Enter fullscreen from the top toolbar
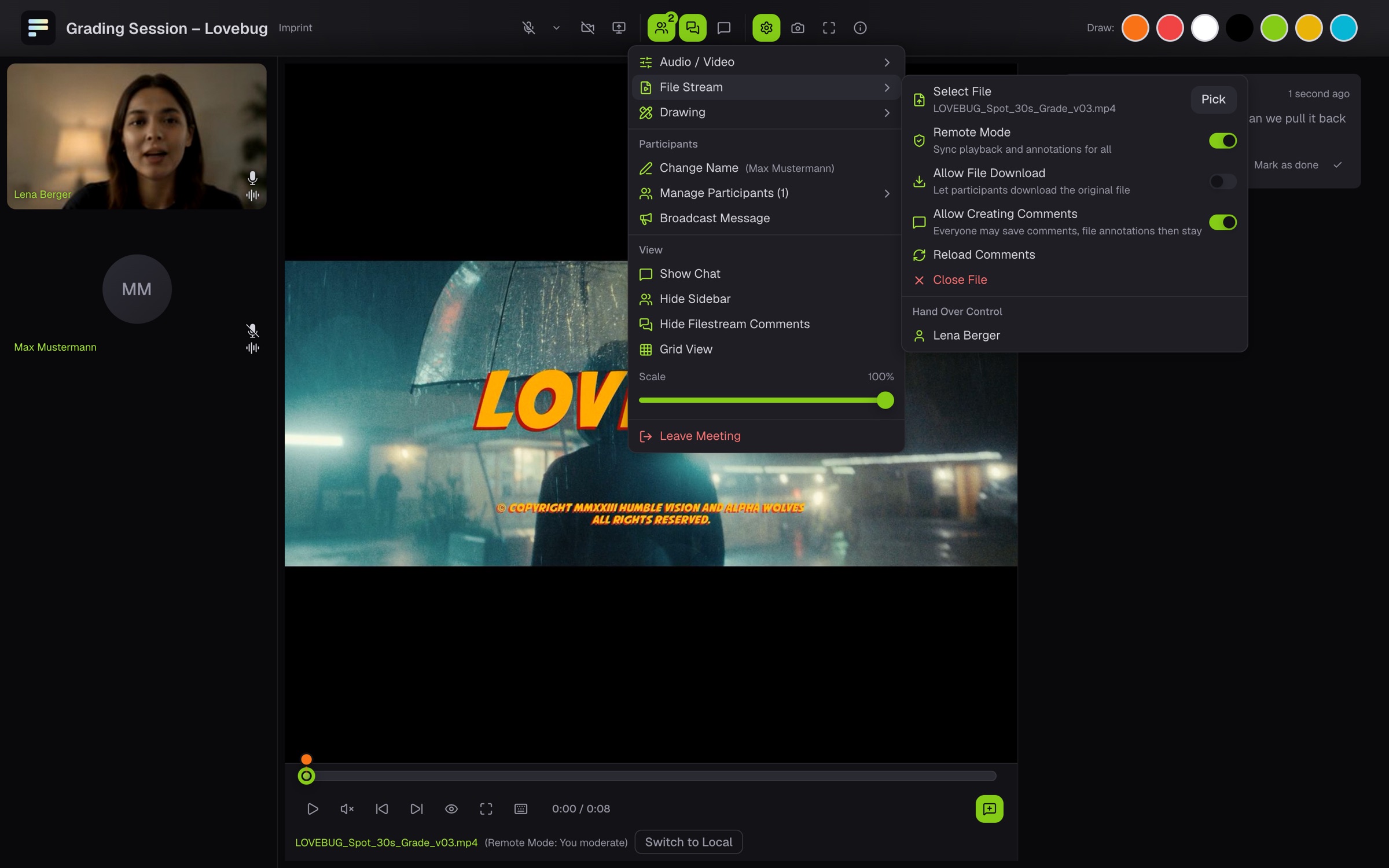Image resolution: width=1389 pixels, height=868 pixels. tap(829, 28)
